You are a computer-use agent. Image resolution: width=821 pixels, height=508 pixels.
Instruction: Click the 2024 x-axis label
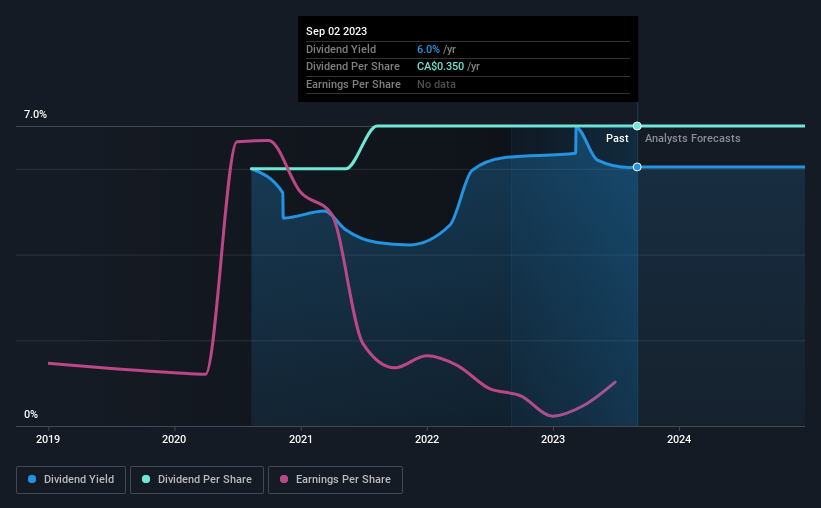[x=679, y=439]
